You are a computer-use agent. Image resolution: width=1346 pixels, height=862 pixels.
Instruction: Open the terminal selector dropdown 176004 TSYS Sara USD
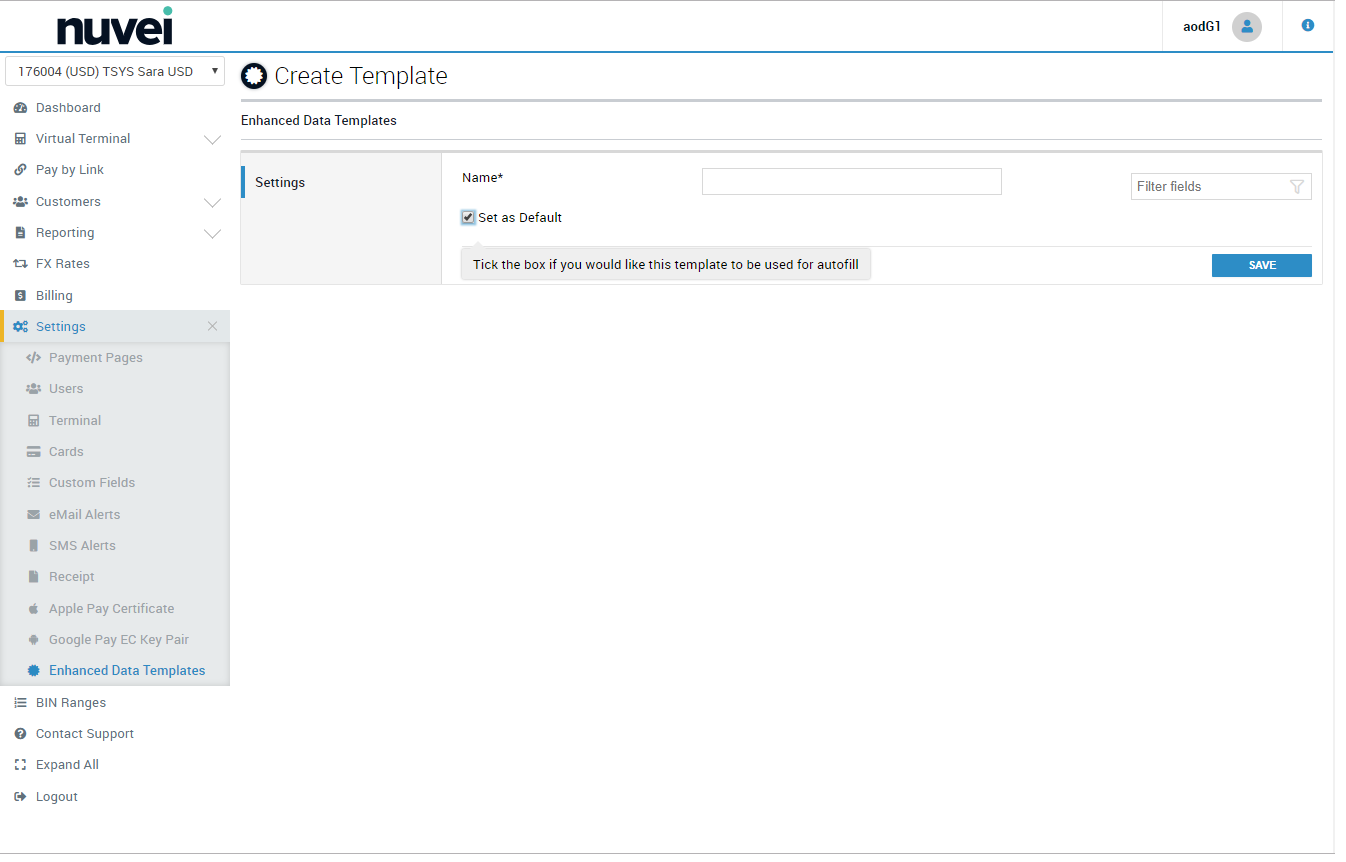[x=115, y=72]
